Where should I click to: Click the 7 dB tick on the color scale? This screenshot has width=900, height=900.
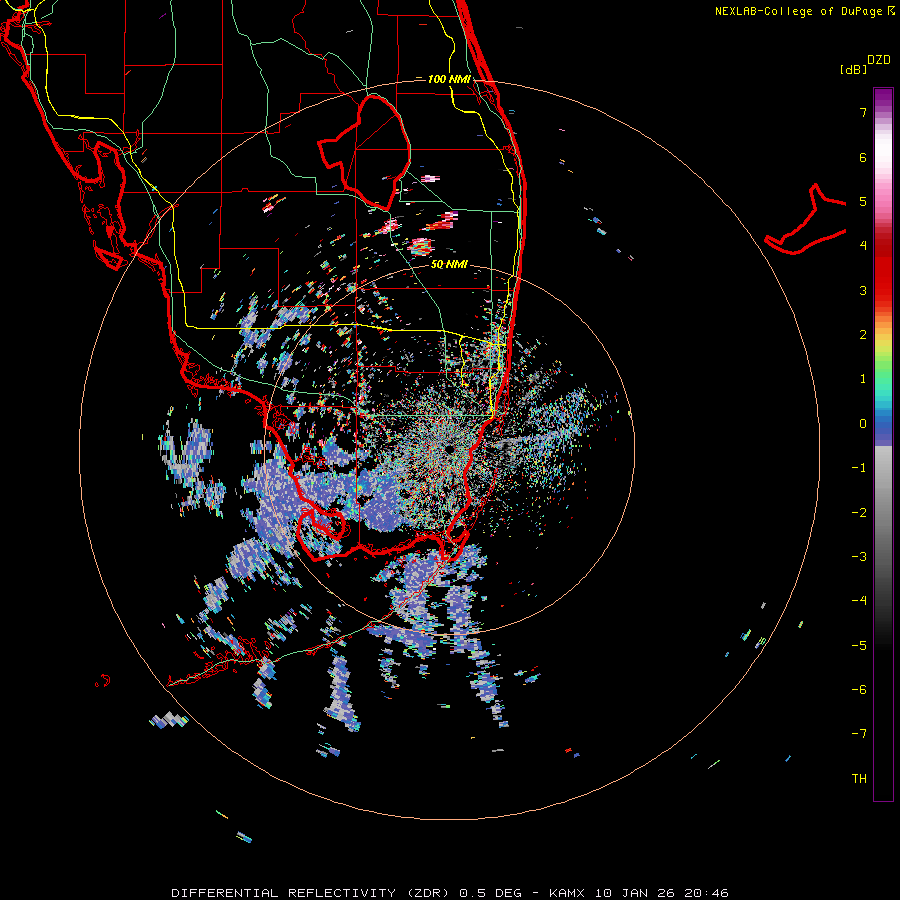tap(863, 112)
